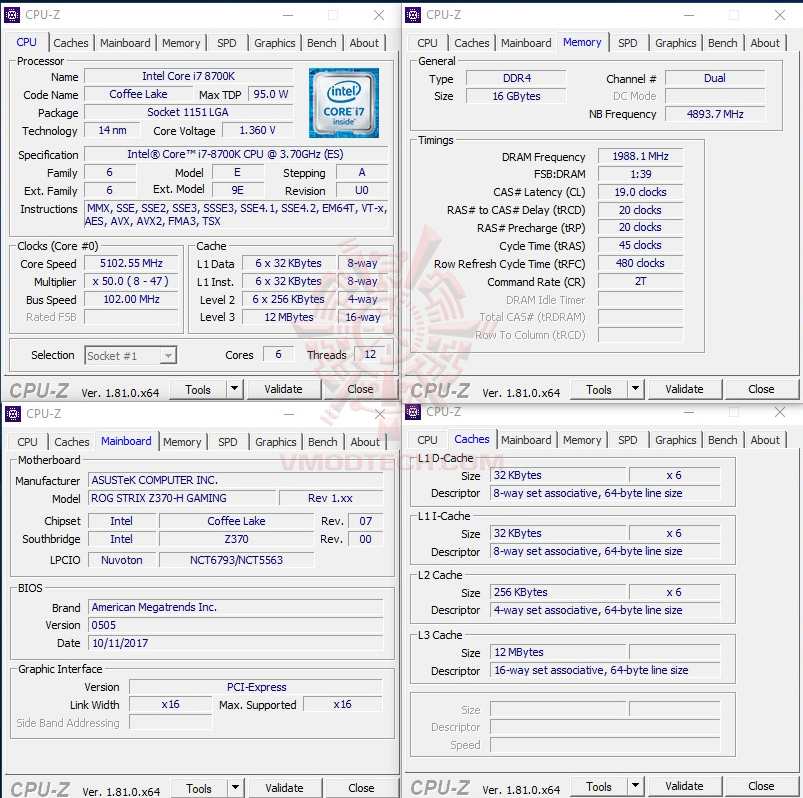Screen dimensions: 803x798
Task: Click the Validate button in the top-left window
Action: point(284,389)
